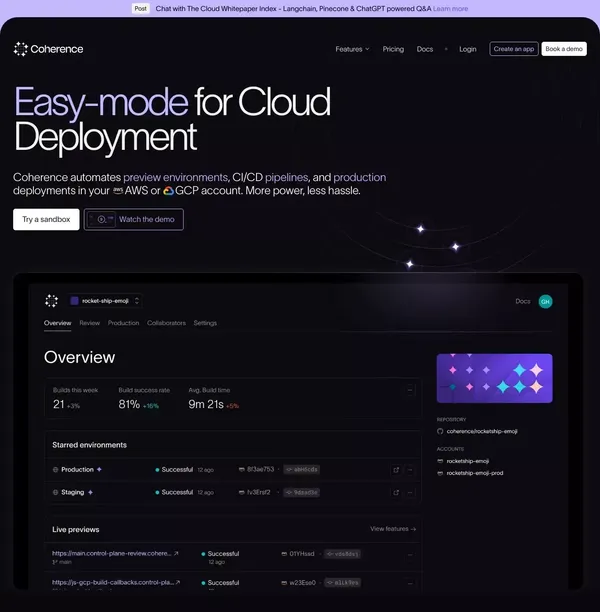Click the build icon beside 8f3ae753
This screenshot has height=612, width=600.
[242, 469]
